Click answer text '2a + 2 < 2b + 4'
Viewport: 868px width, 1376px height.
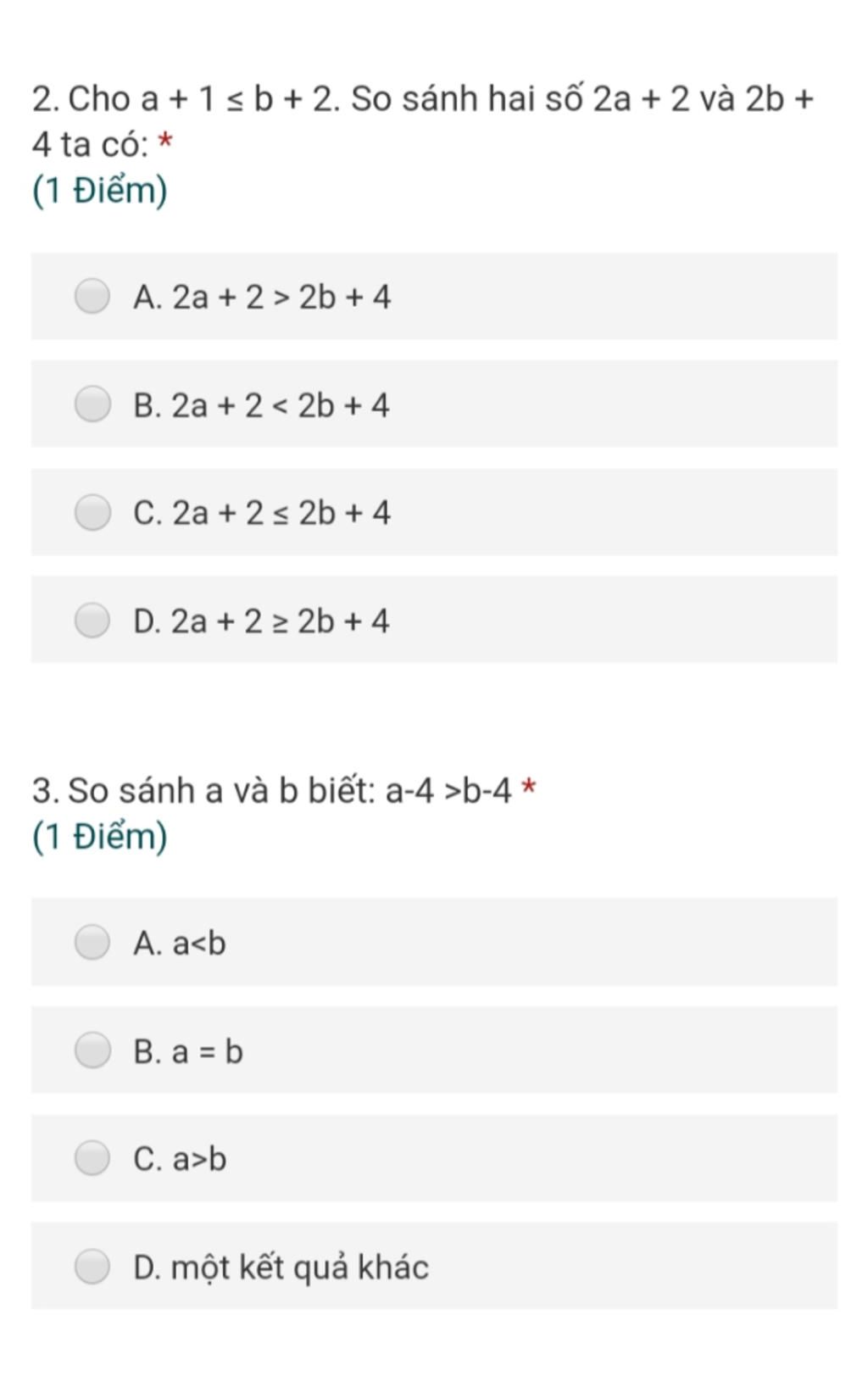click(281, 405)
